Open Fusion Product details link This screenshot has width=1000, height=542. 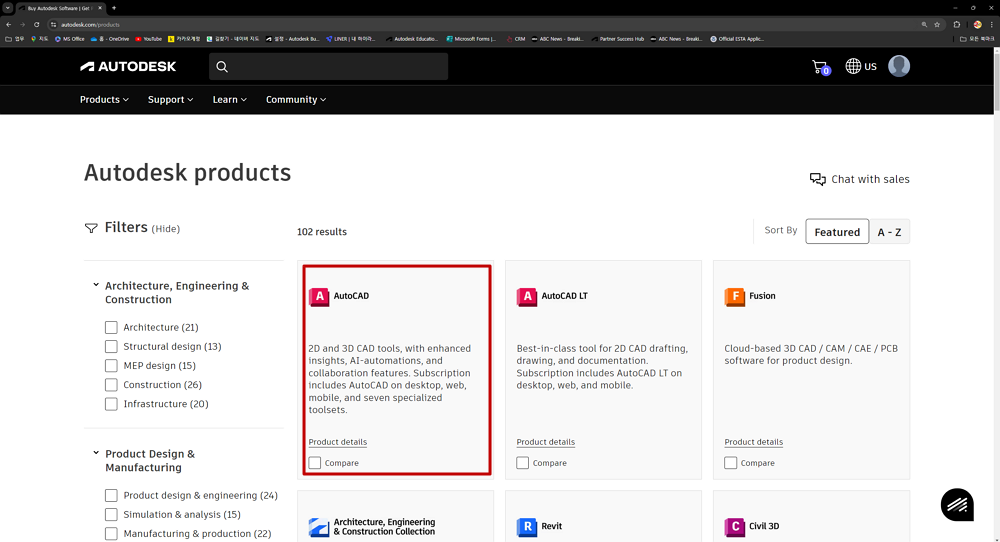[x=753, y=442]
